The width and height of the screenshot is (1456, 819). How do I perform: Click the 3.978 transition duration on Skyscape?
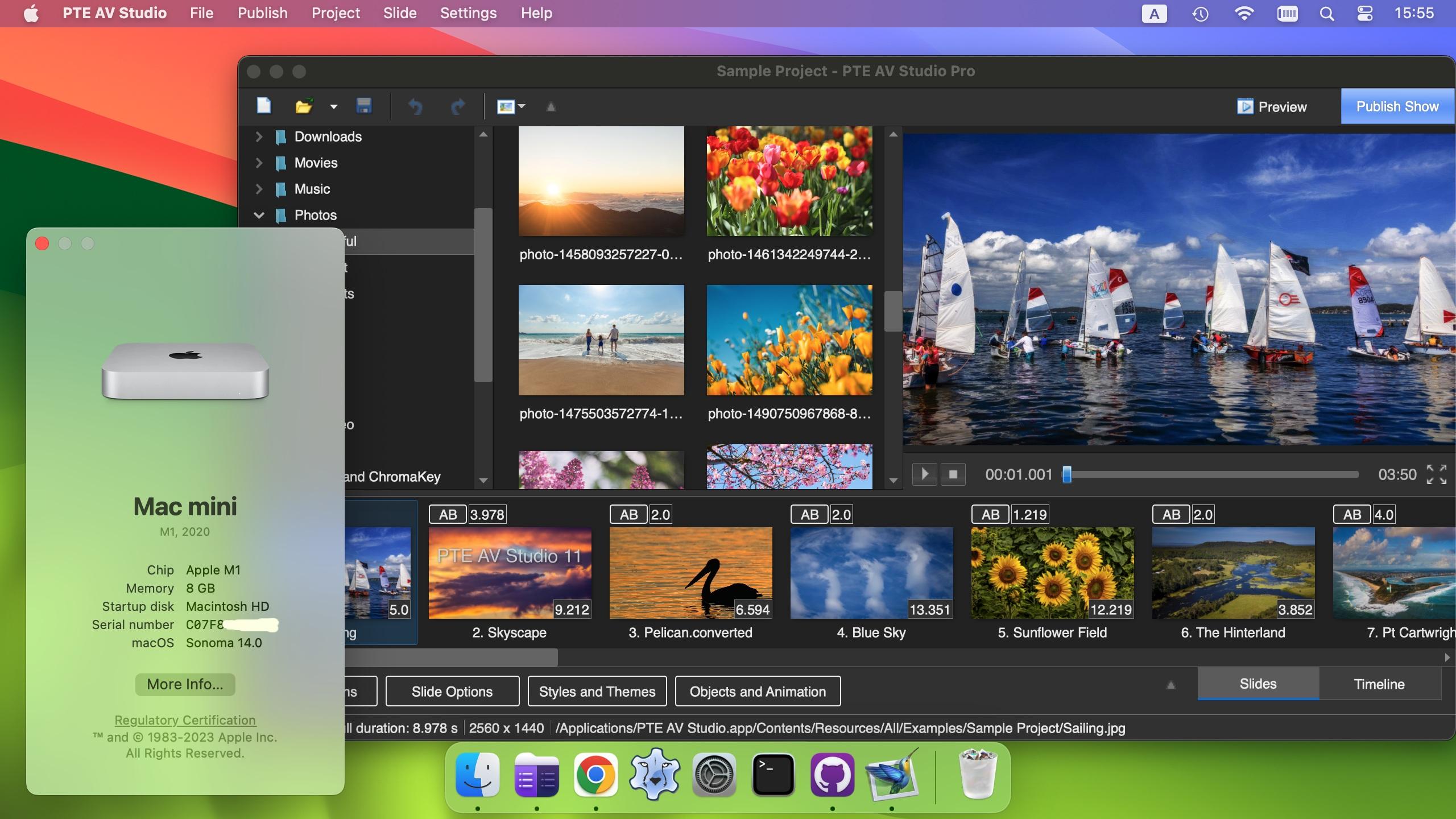(487, 515)
